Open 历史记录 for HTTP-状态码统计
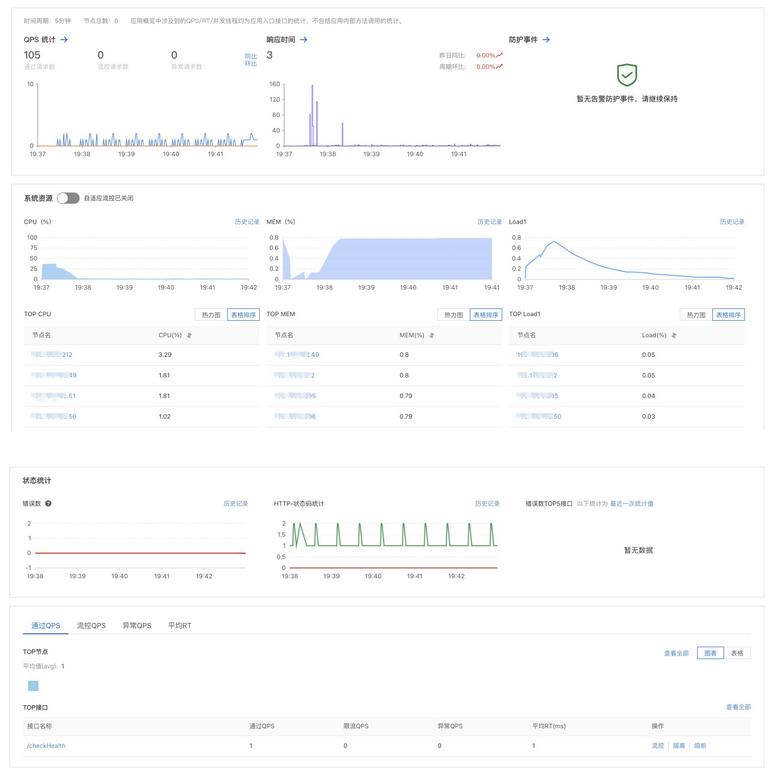The width and height of the screenshot is (780, 777). pyautogui.click(x=487, y=503)
